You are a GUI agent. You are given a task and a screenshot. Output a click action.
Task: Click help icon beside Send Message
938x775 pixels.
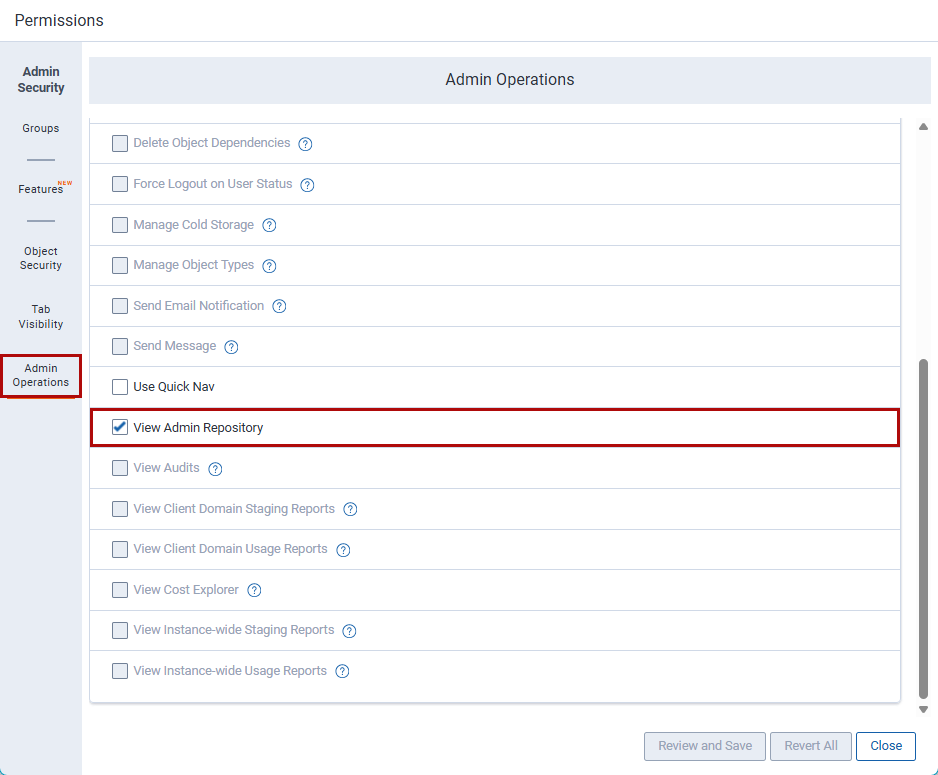coord(231,347)
